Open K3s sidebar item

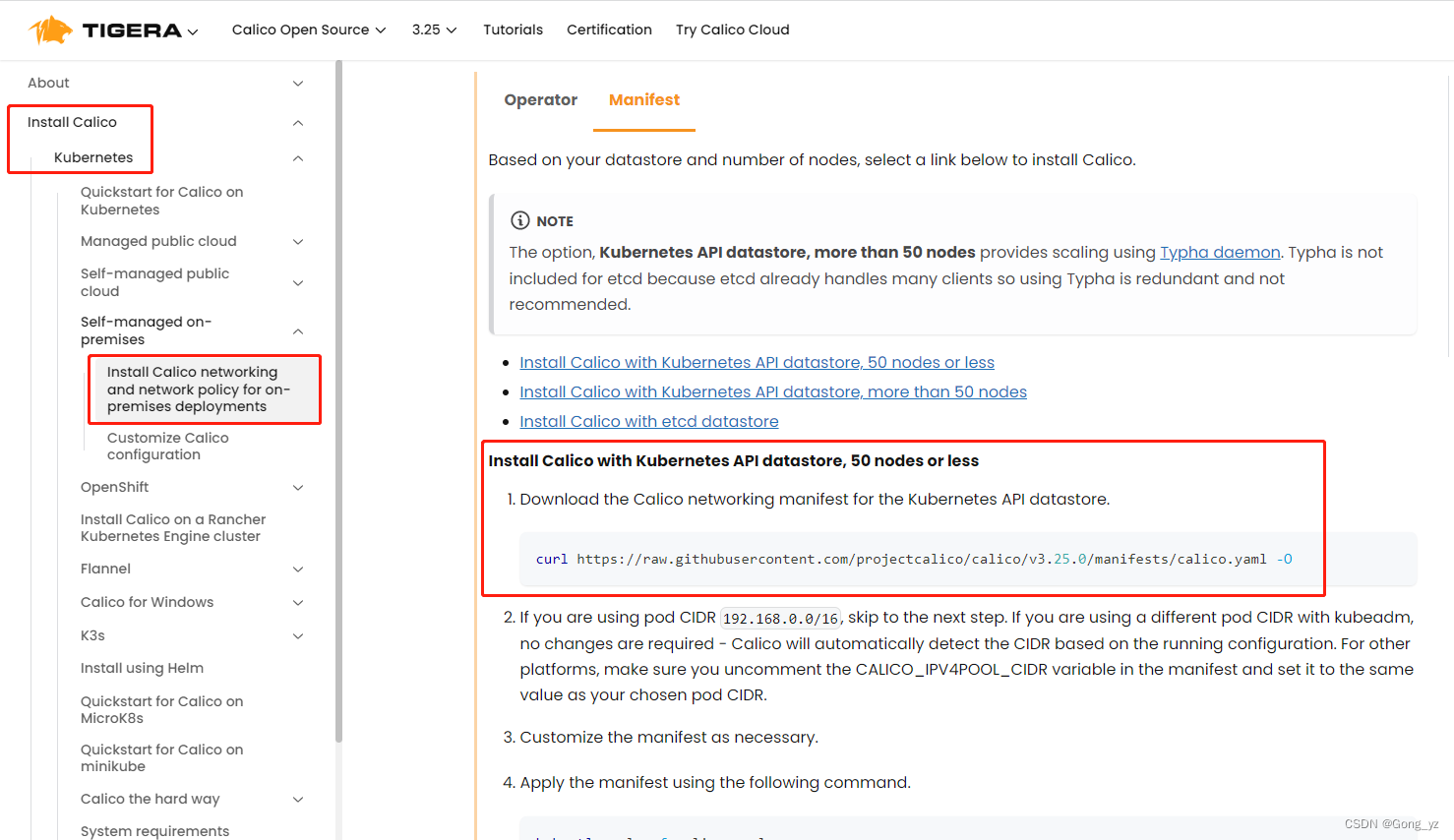92,635
